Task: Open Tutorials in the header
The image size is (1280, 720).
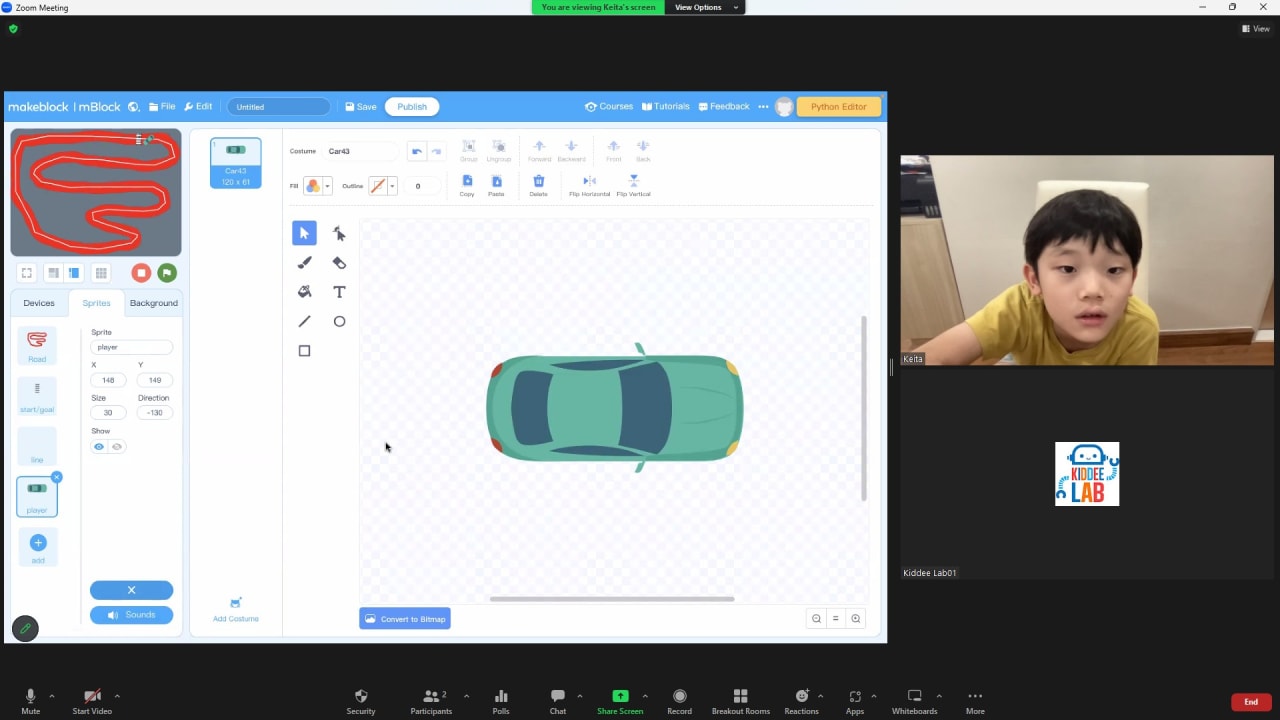Action: click(666, 107)
